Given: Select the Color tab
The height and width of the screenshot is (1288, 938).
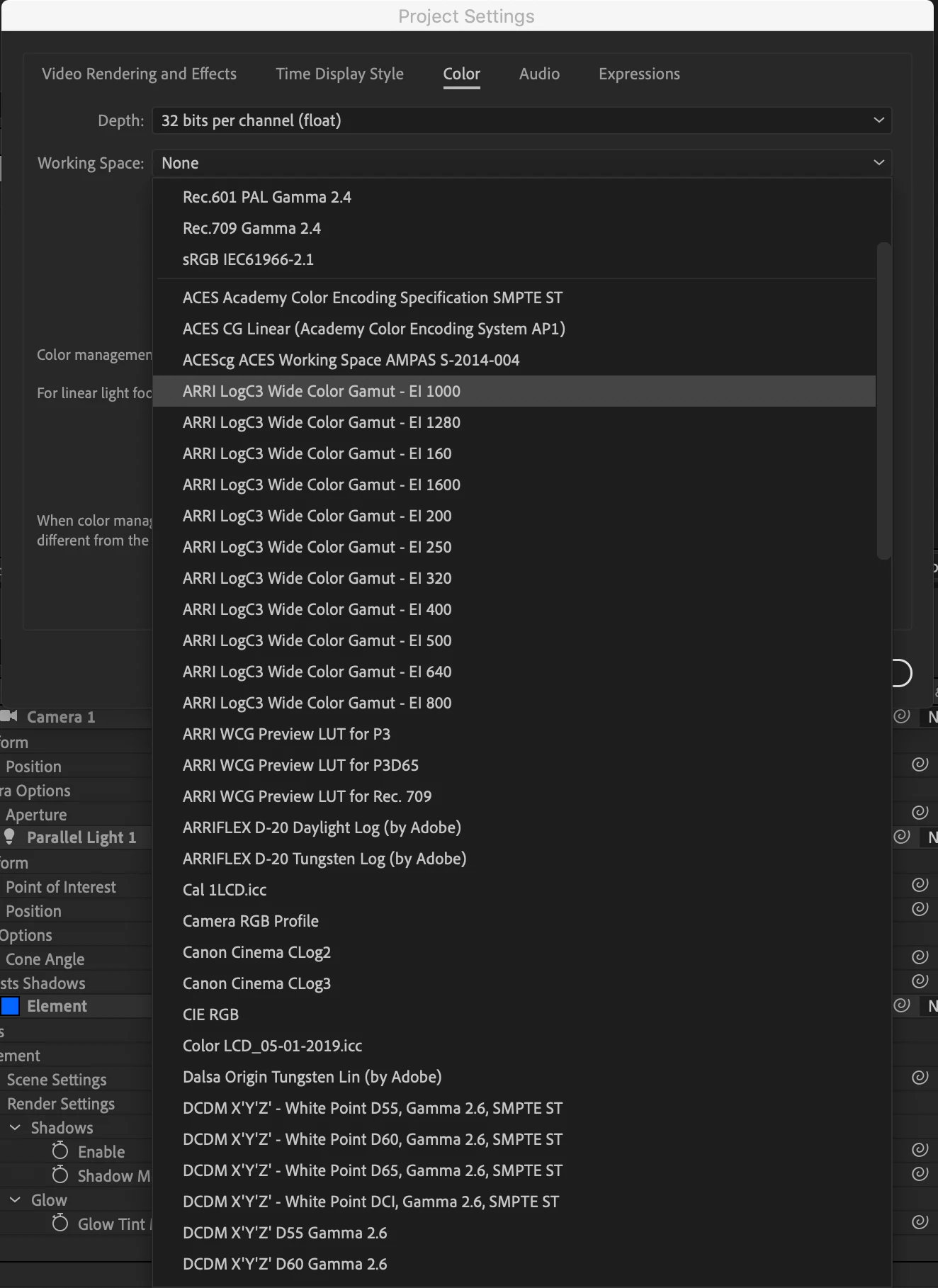Looking at the screenshot, I should coord(462,74).
